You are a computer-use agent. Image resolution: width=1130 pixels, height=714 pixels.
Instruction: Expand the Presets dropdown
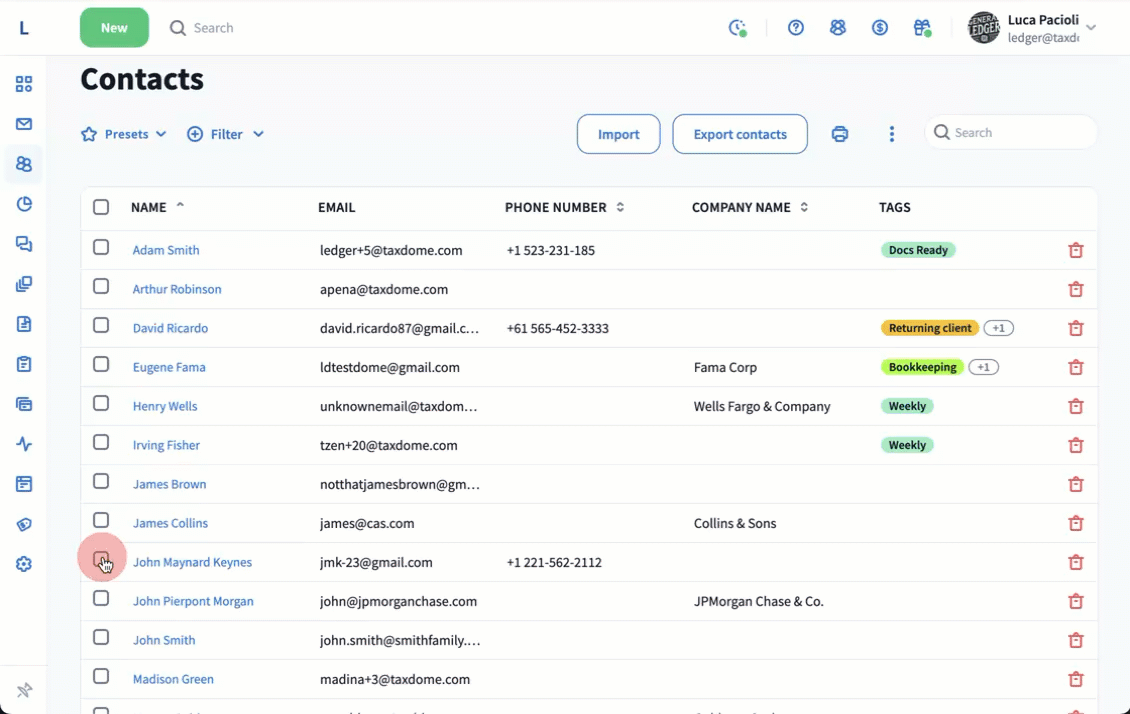tap(124, 134)
